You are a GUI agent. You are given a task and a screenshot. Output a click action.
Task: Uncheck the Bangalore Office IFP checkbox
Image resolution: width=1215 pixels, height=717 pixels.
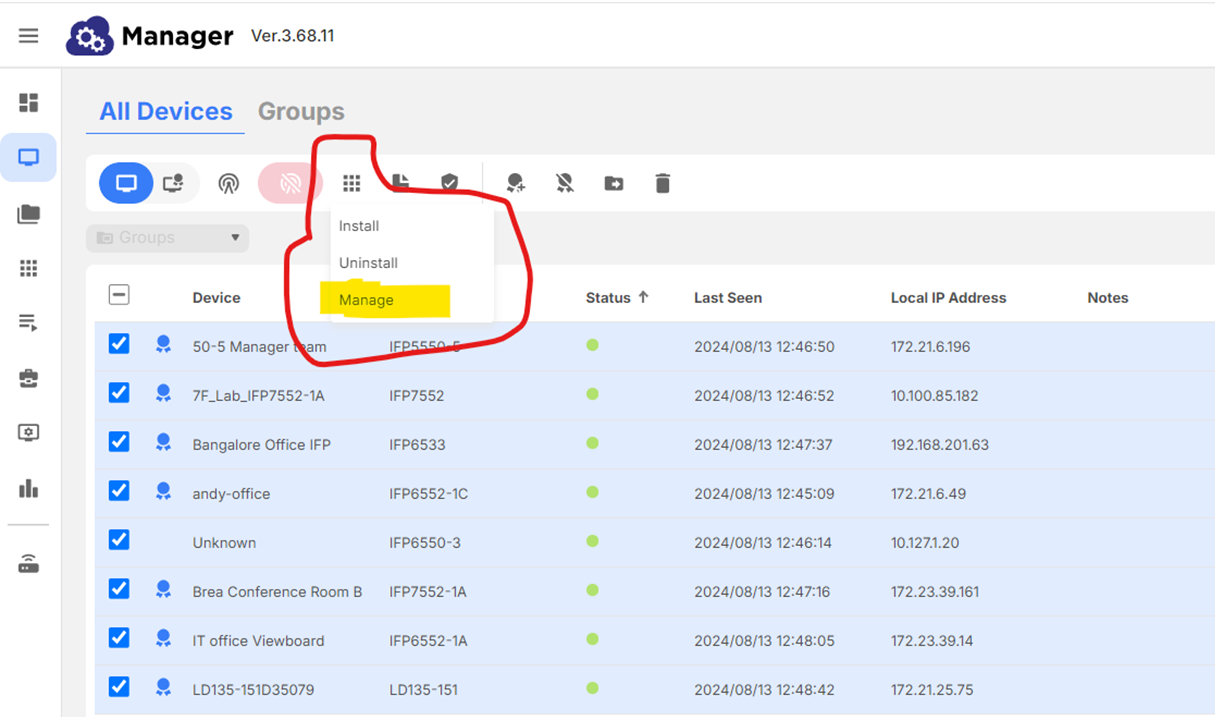coord(119,442)
